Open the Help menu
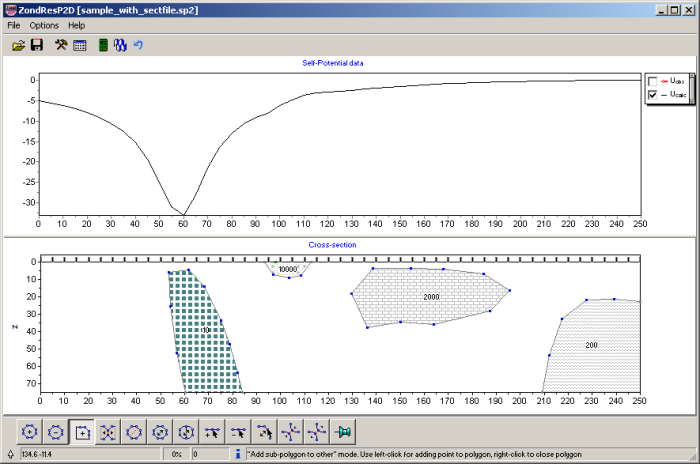The height and width of the screenshot is (464, 700). click(x=77, y=25)
